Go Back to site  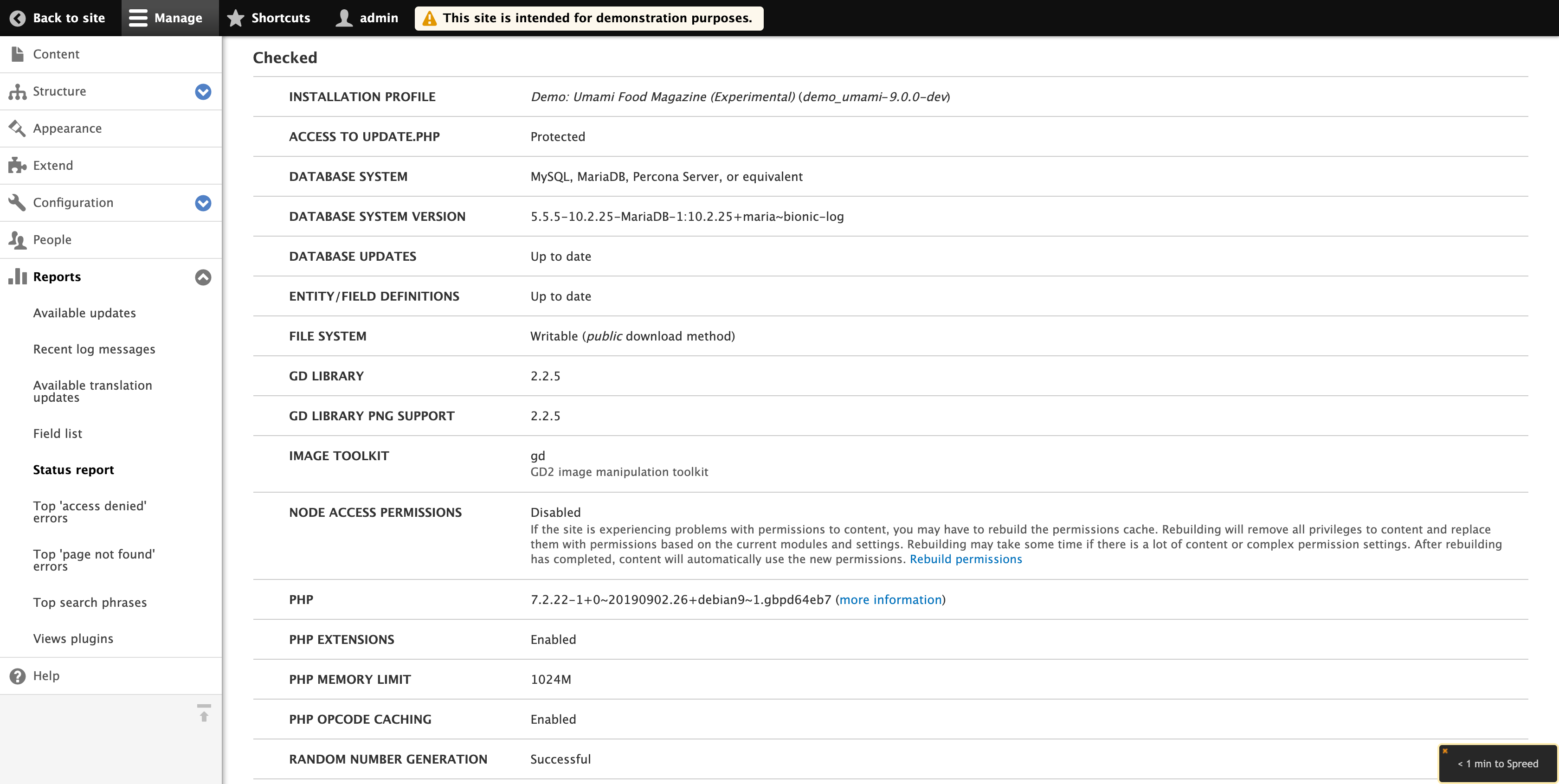point(58,18)
